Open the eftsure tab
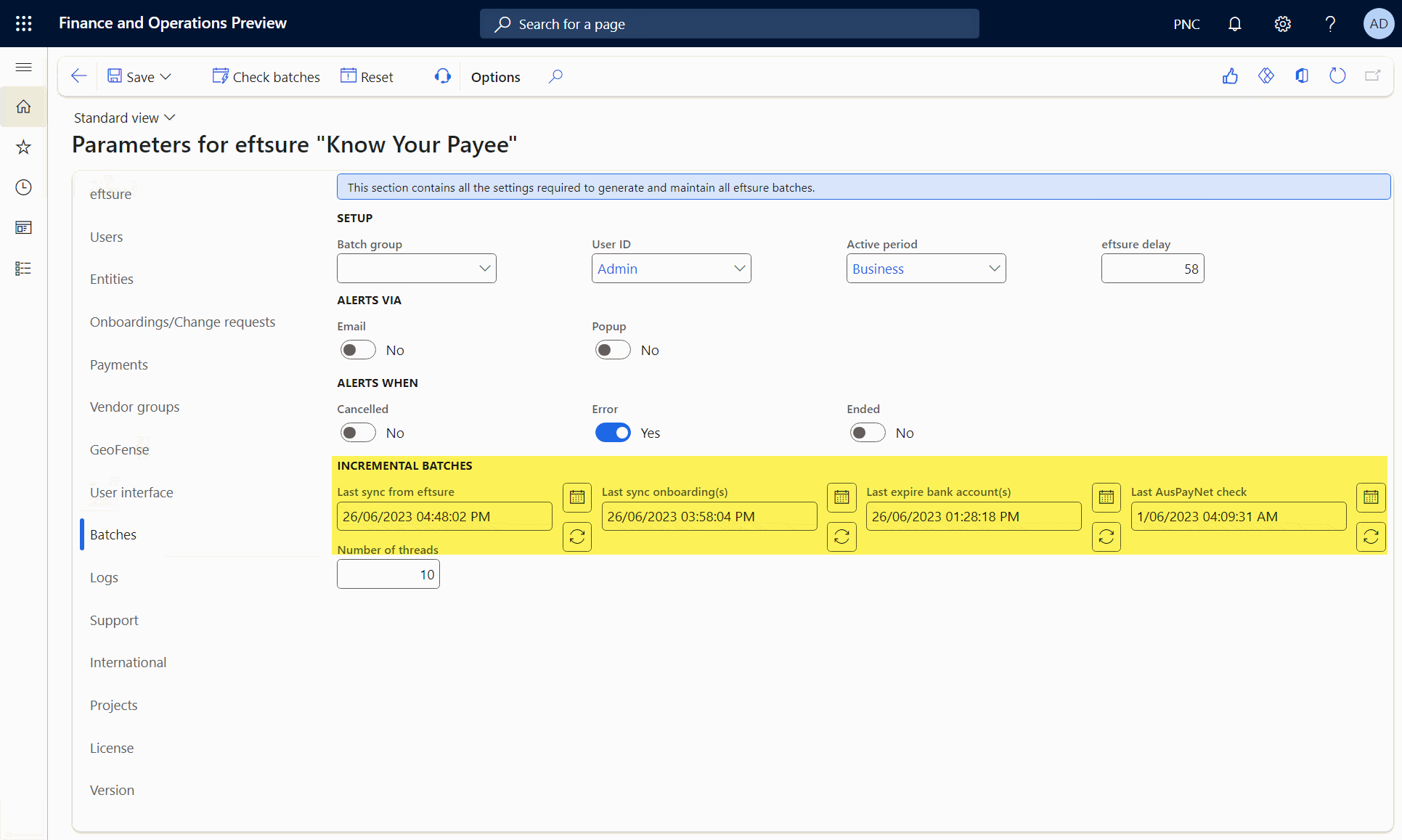 pyautogui.click(x=110, y=194)
